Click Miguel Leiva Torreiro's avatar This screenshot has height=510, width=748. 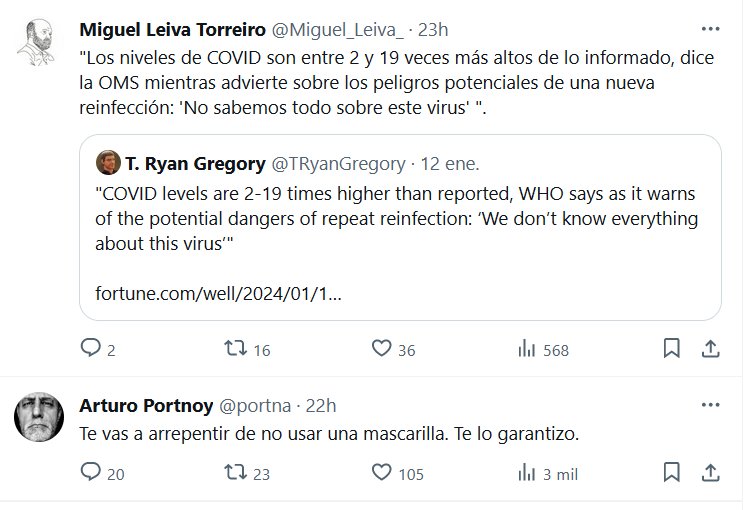click(39, 40)
